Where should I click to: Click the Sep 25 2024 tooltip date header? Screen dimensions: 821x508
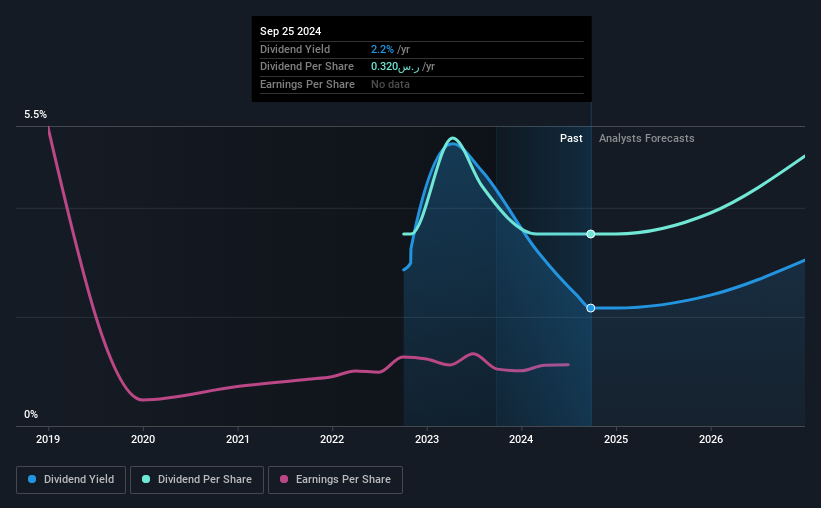click(x=291, y=31)
